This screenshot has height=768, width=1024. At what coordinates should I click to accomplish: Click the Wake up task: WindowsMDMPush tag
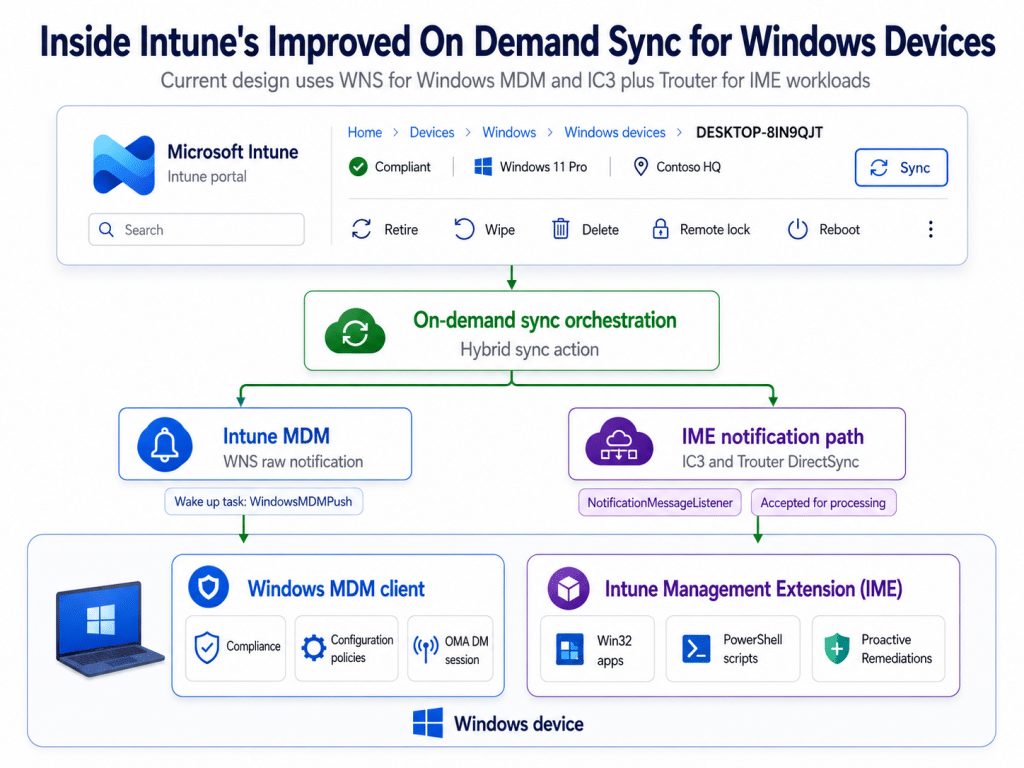click(263, 502)
